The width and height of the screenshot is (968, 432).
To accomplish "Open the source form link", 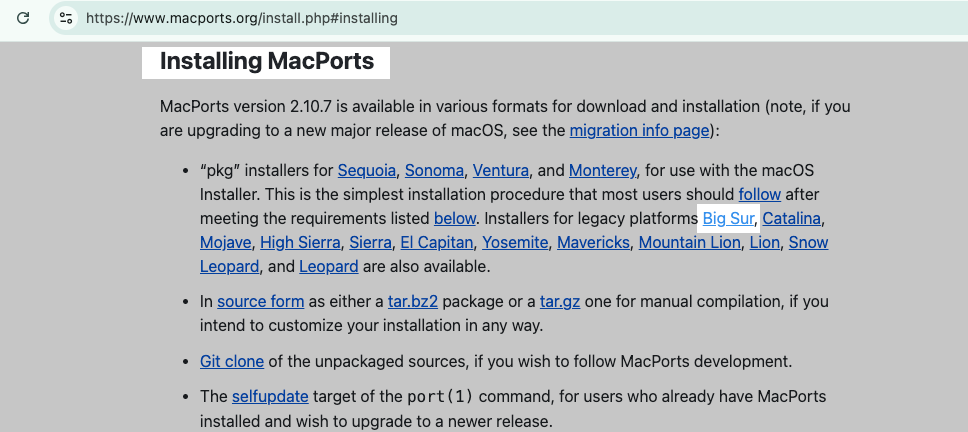I will [x=261, y=302].
